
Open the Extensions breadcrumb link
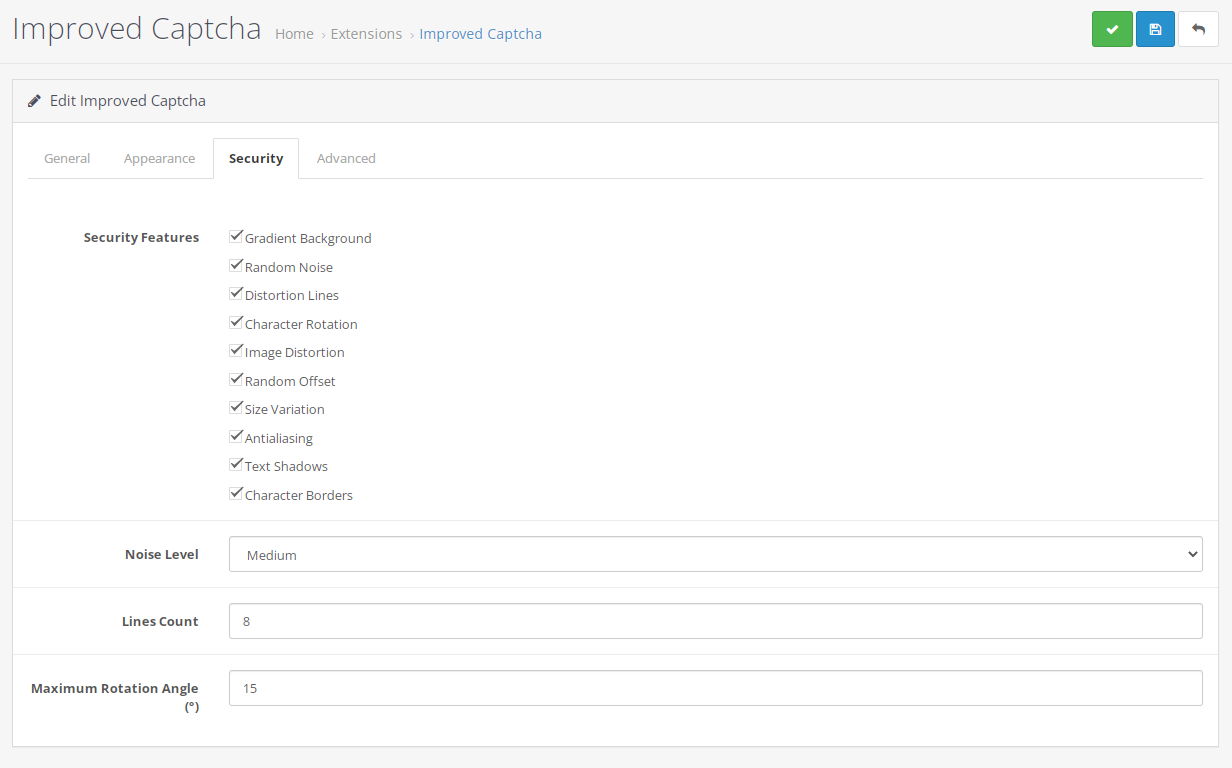[366, 34]
